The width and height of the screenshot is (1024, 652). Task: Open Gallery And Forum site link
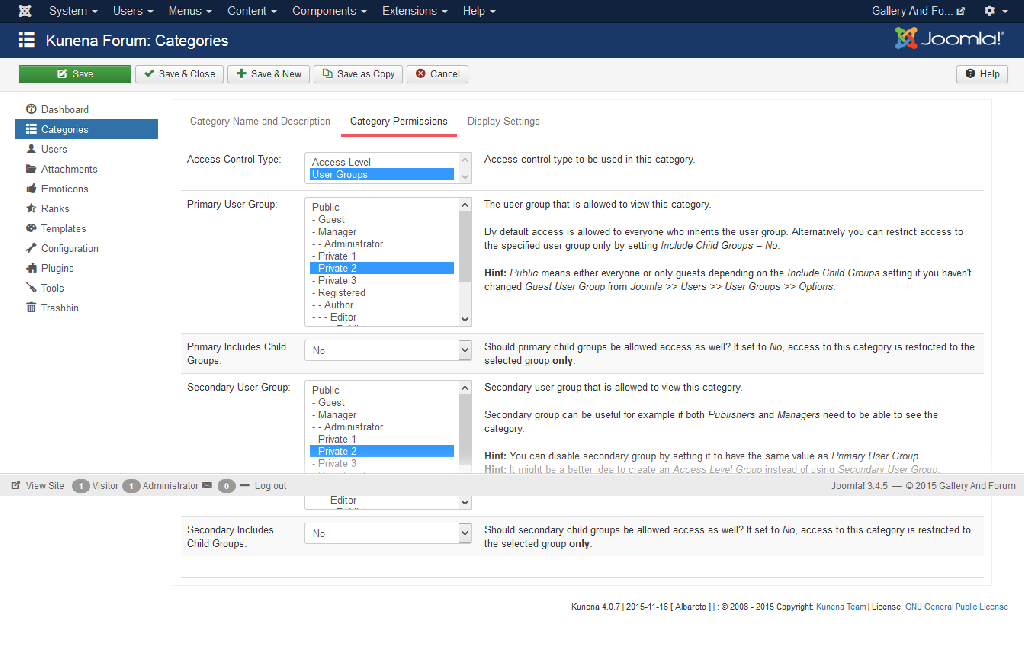click(x=918, y=11)
